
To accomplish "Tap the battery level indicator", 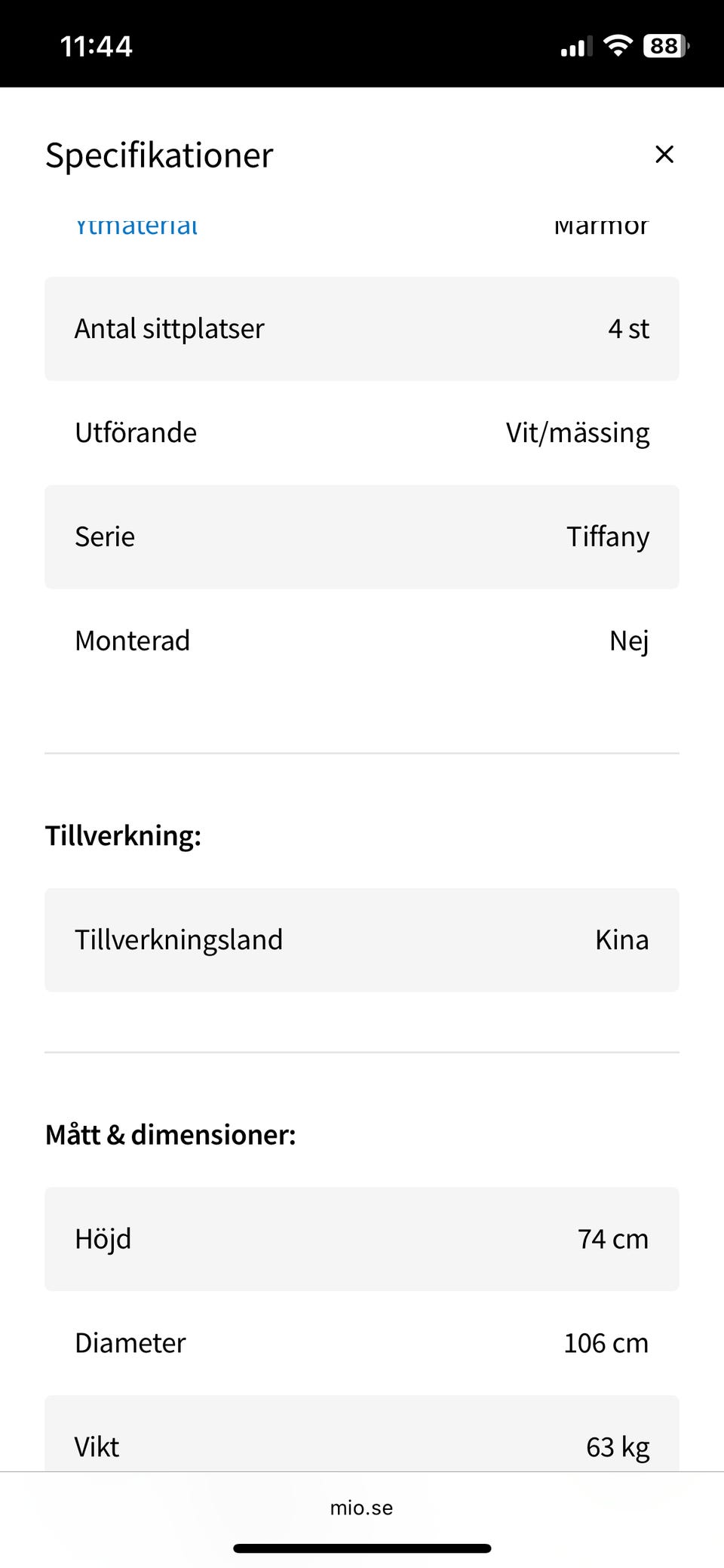I will point(665,46).
